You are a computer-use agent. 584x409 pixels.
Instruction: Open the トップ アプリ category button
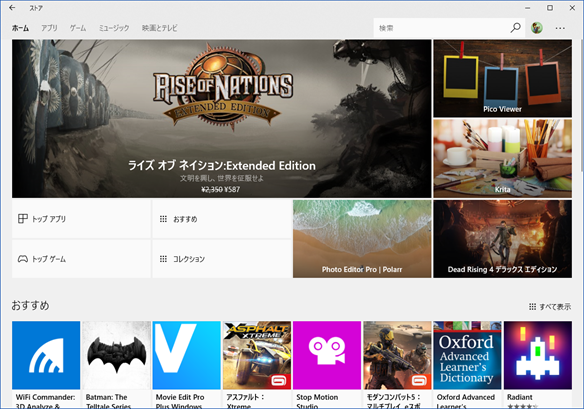tap(81, 219)
